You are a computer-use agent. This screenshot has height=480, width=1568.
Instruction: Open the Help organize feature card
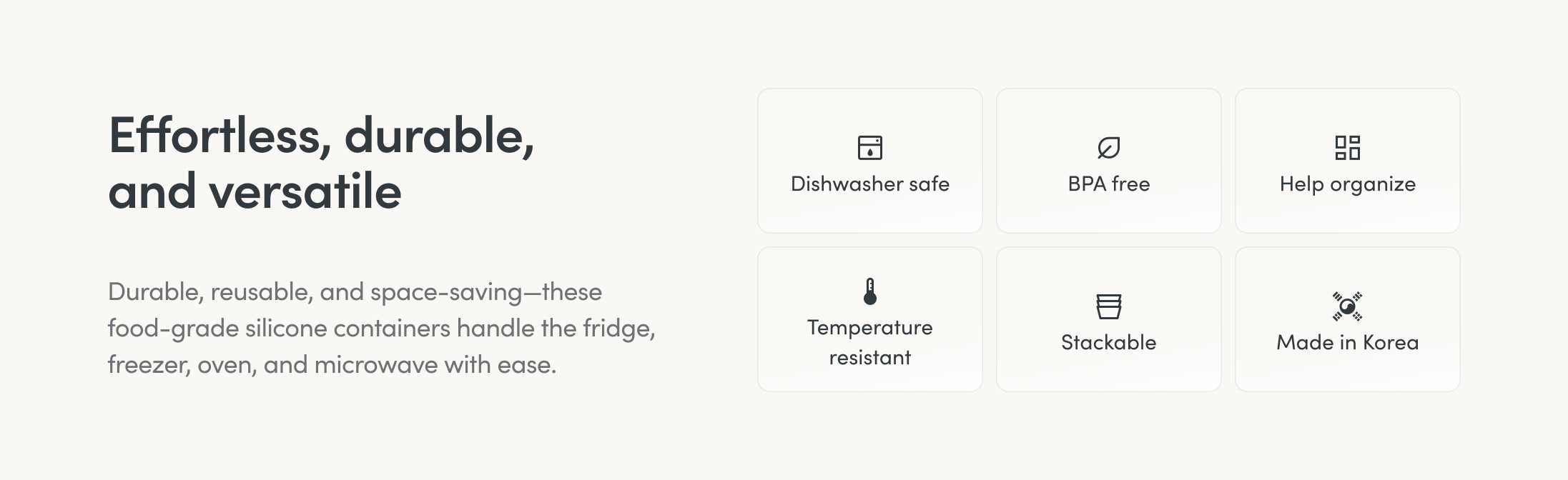1347,161
